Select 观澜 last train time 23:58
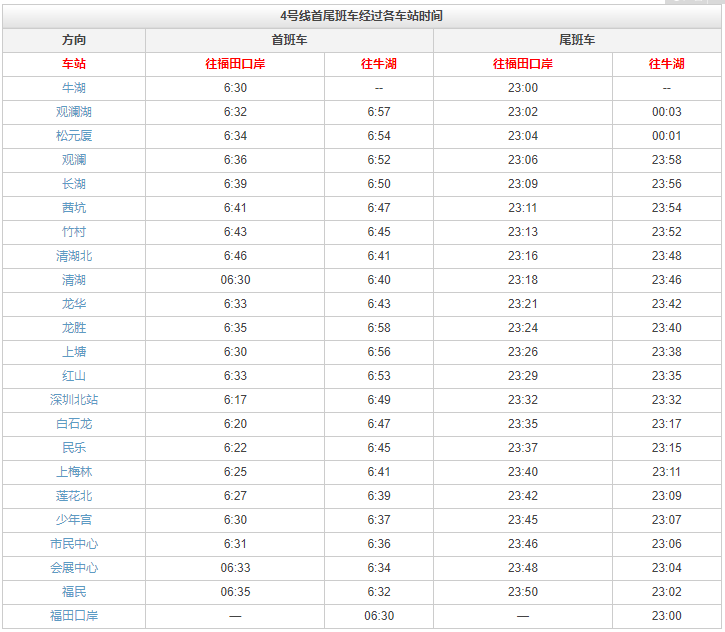Image resolution: width=725 pixels, height=632 pixels. (x=667, y=160)
